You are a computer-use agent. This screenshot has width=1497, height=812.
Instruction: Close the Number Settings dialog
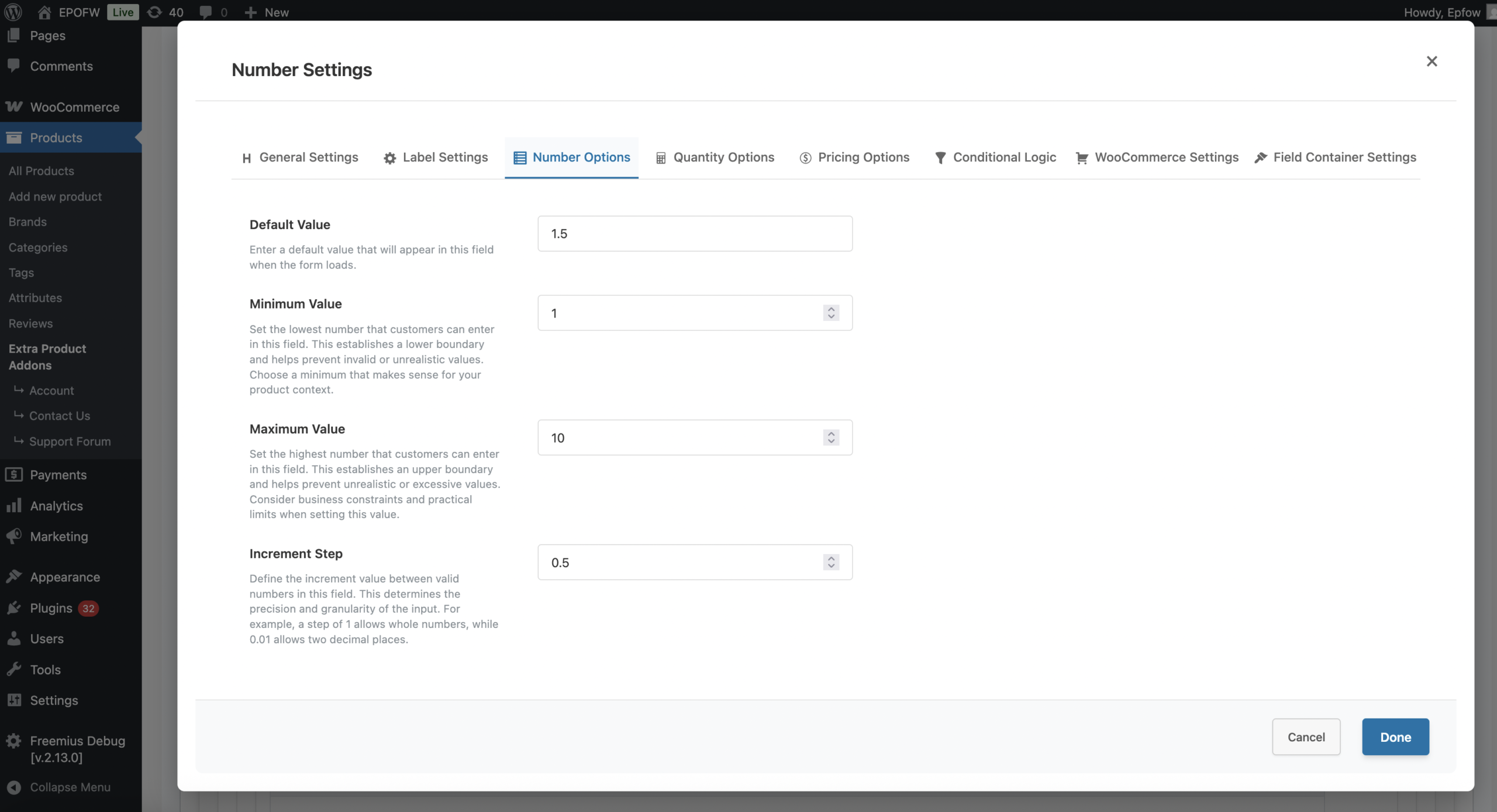click(1432, 61)
